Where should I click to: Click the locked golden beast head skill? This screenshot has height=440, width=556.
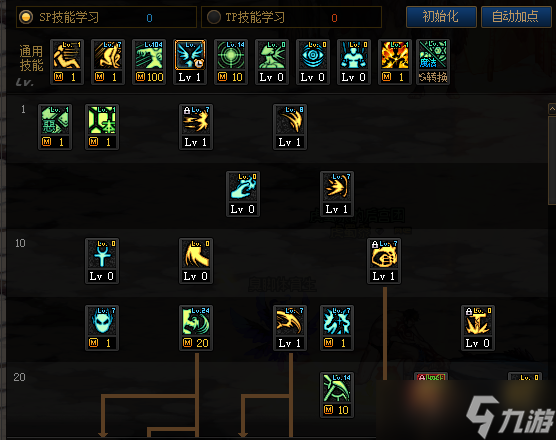pos(384,261)
